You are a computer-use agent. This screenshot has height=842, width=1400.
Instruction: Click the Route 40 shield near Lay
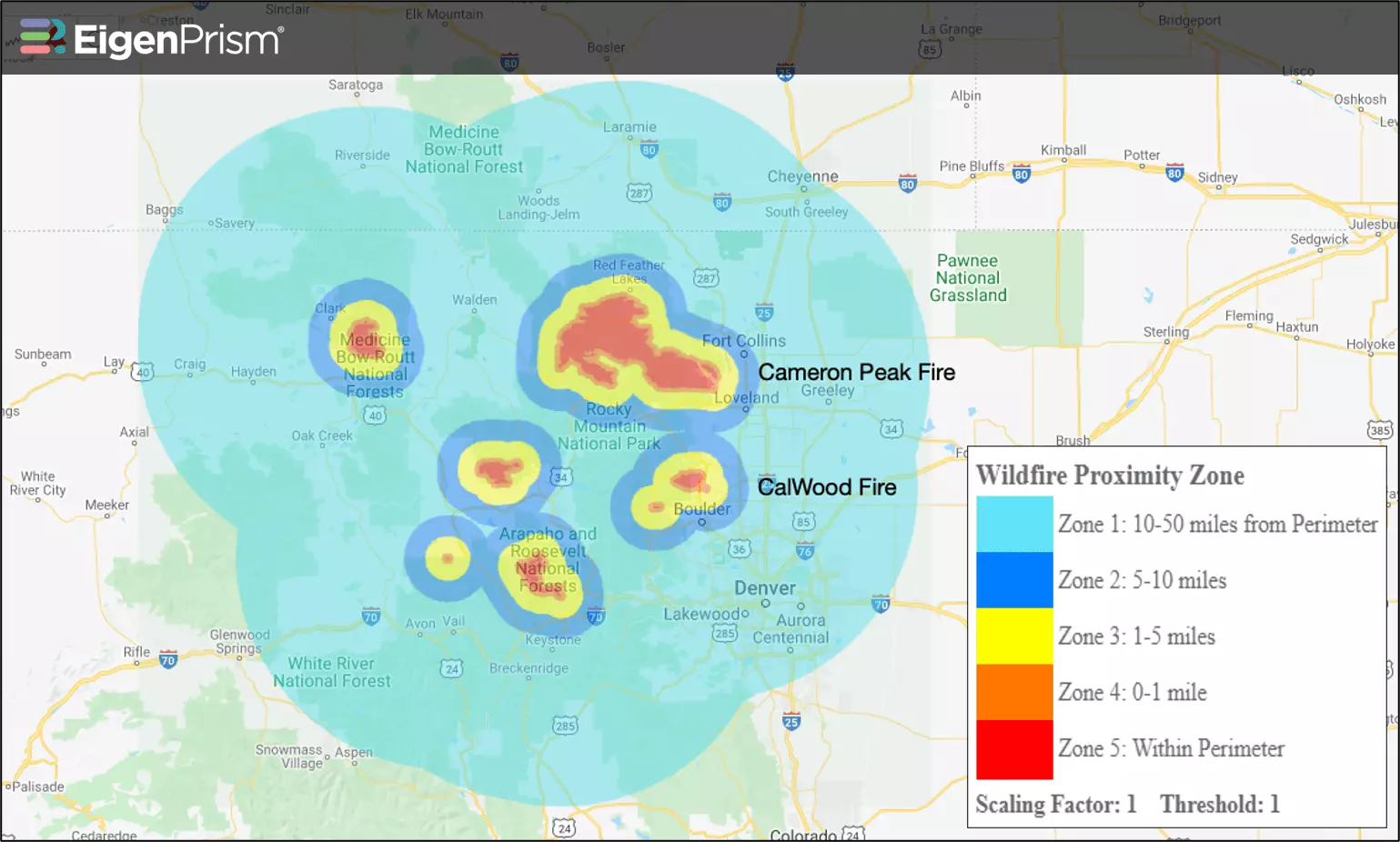143,372
